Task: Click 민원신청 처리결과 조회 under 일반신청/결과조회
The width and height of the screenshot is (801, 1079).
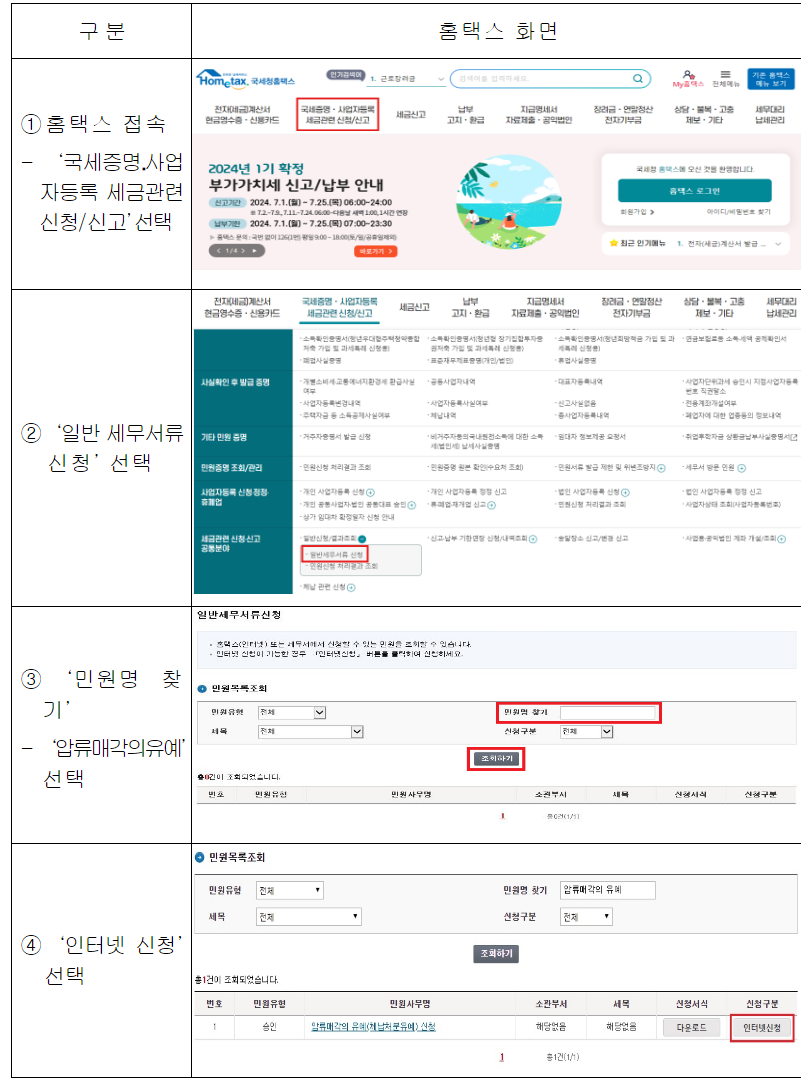Action: tap(343, 566)
